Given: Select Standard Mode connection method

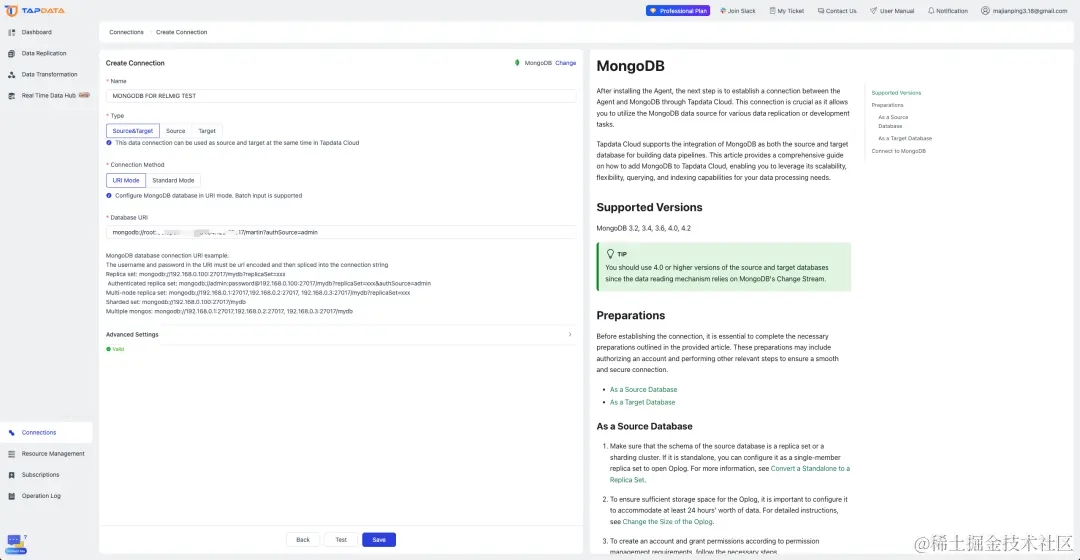Looking at the screenshot, I should pos(173,180).
